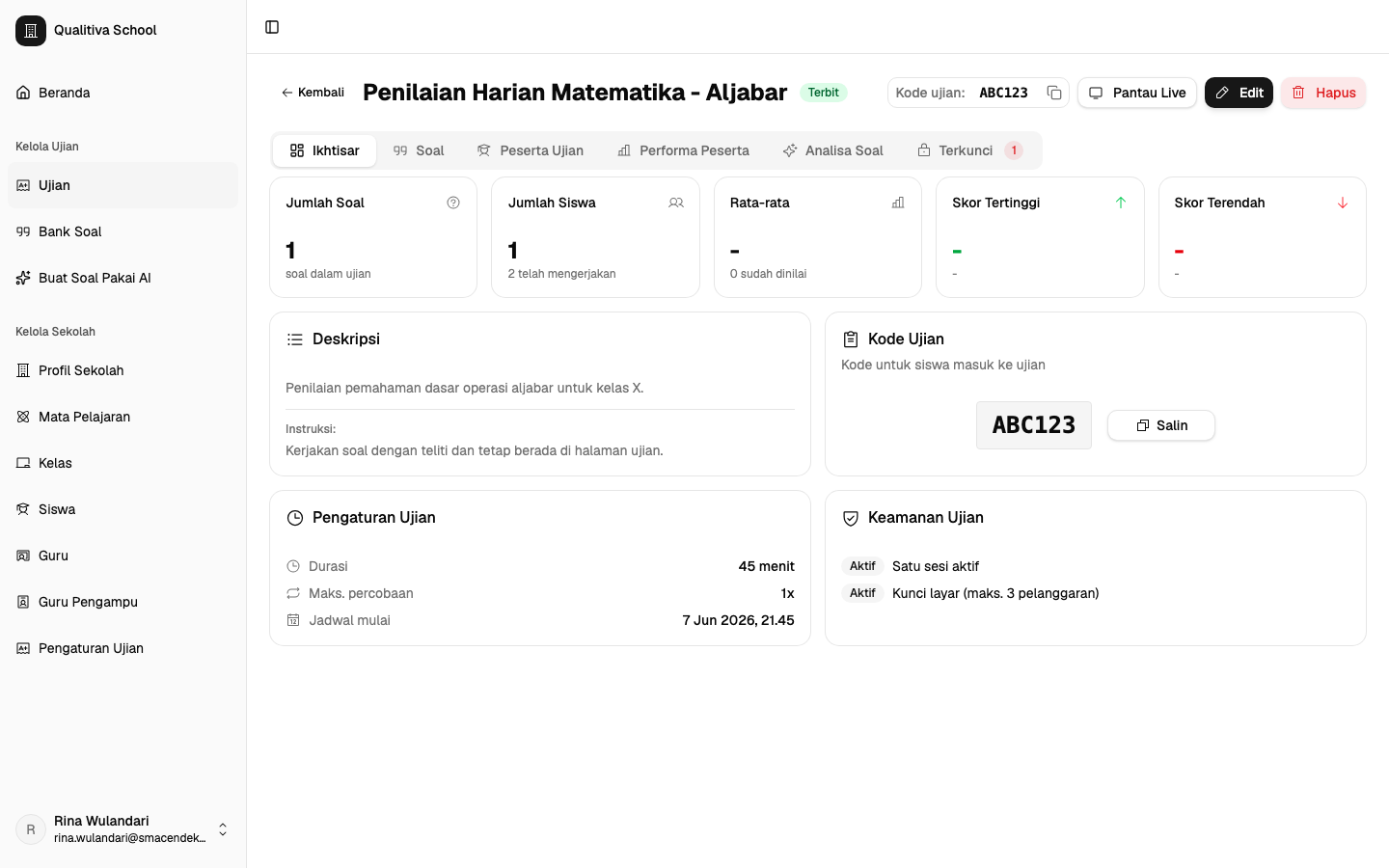Click Salin to copy exam code
Image resolution: width=1389 pixels, height=868 pixels.
click(x=1161, y=425)
